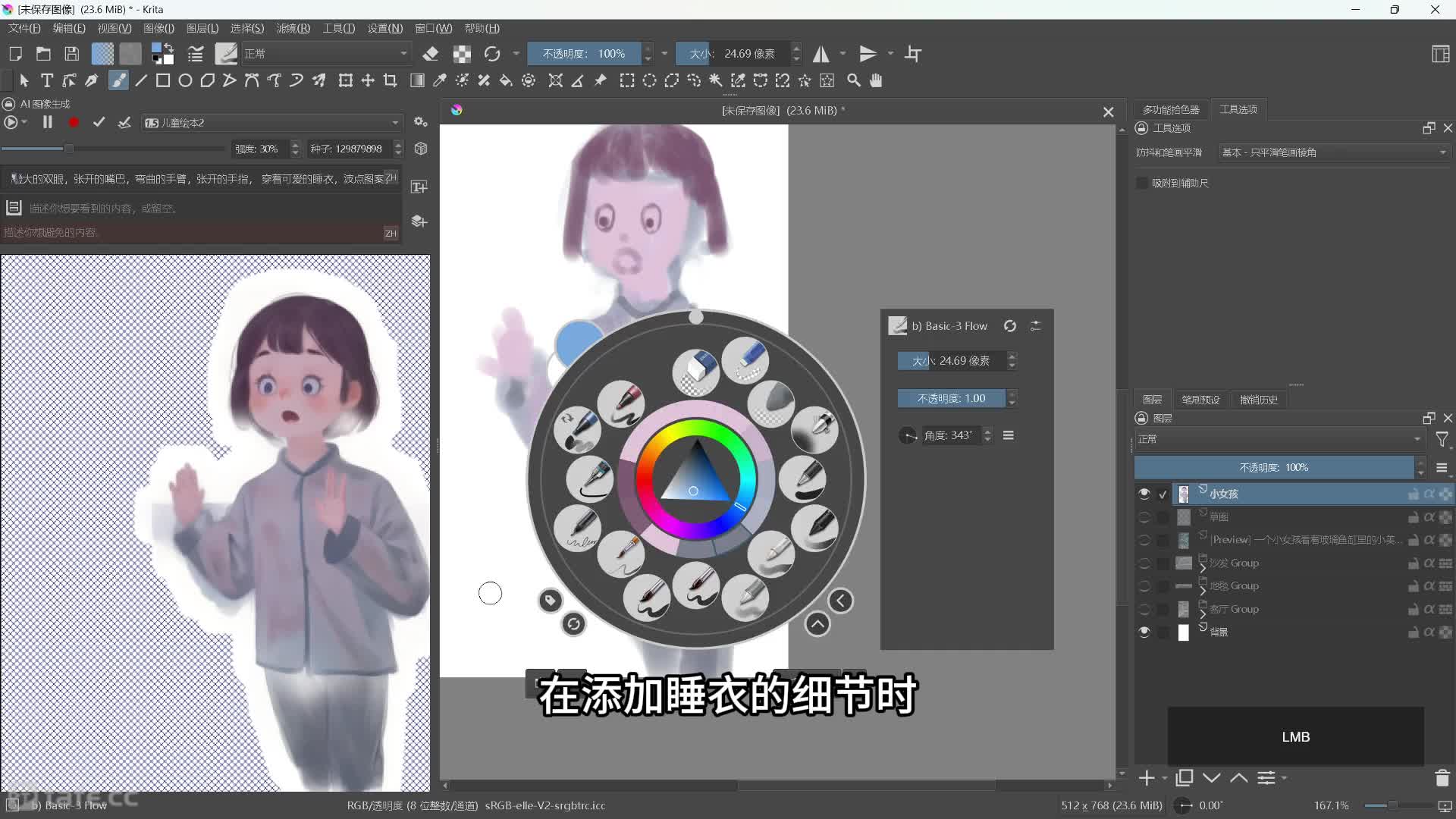Open the brush editor settings icon

[196, 54]
